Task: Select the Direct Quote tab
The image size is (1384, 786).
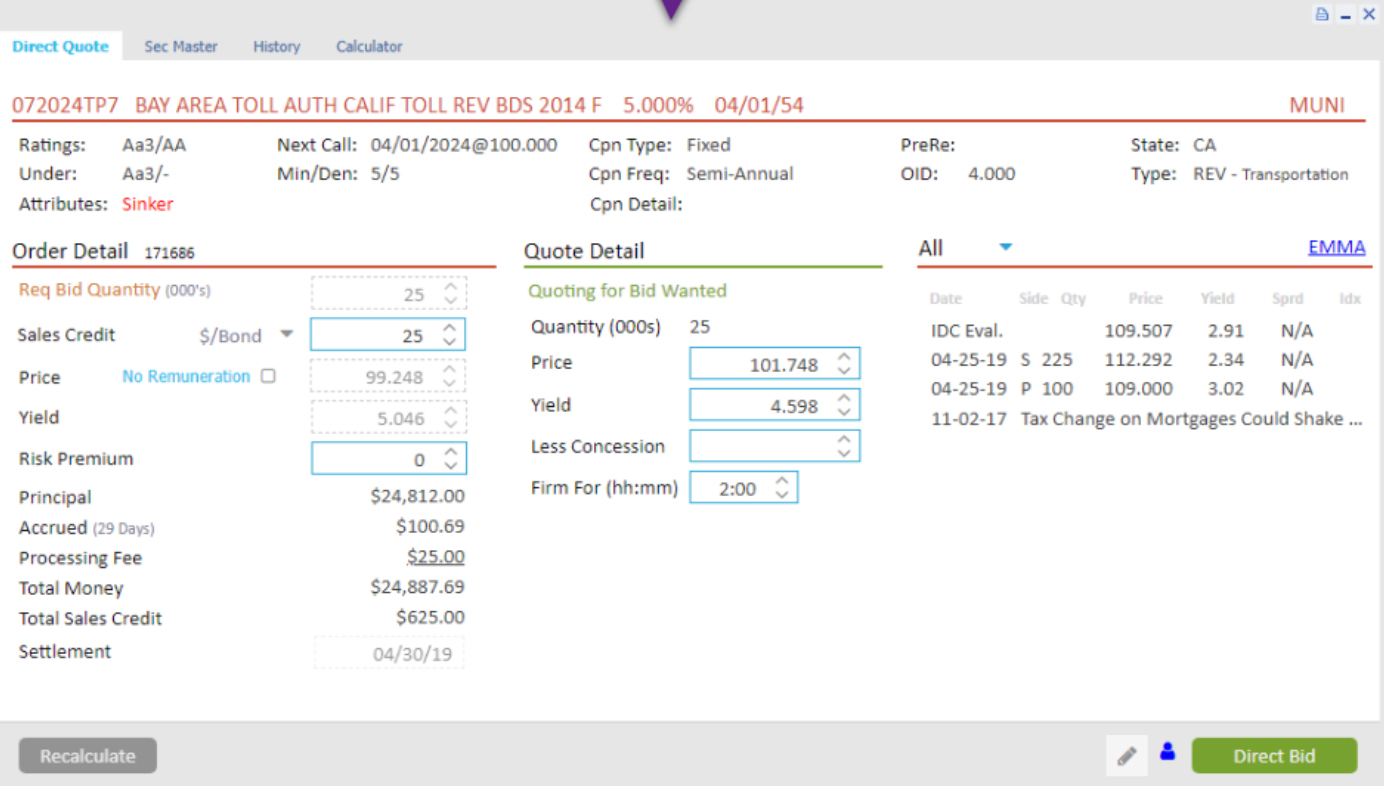Action: click(61, 46)
